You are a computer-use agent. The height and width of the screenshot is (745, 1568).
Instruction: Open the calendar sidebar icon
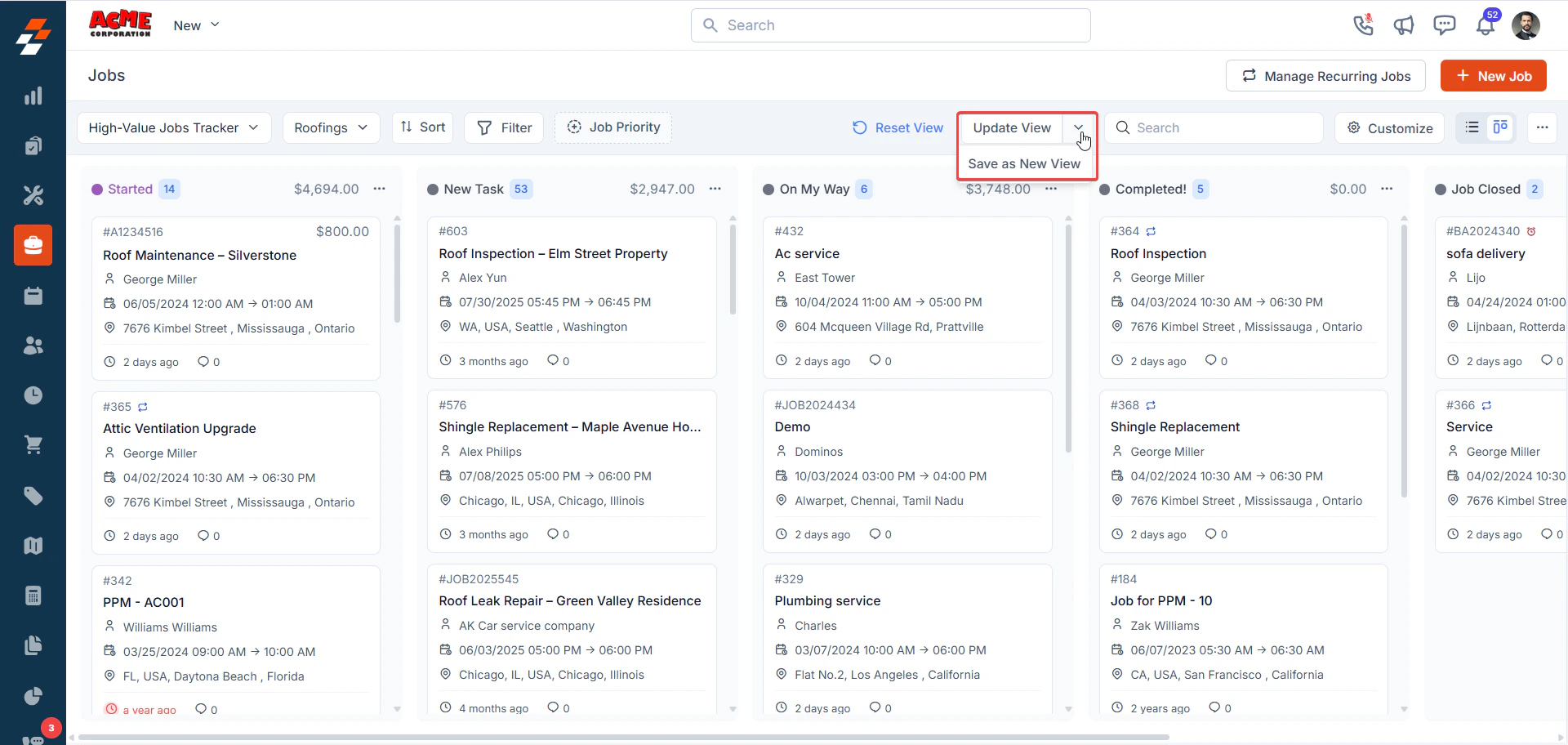click(33, 296)
